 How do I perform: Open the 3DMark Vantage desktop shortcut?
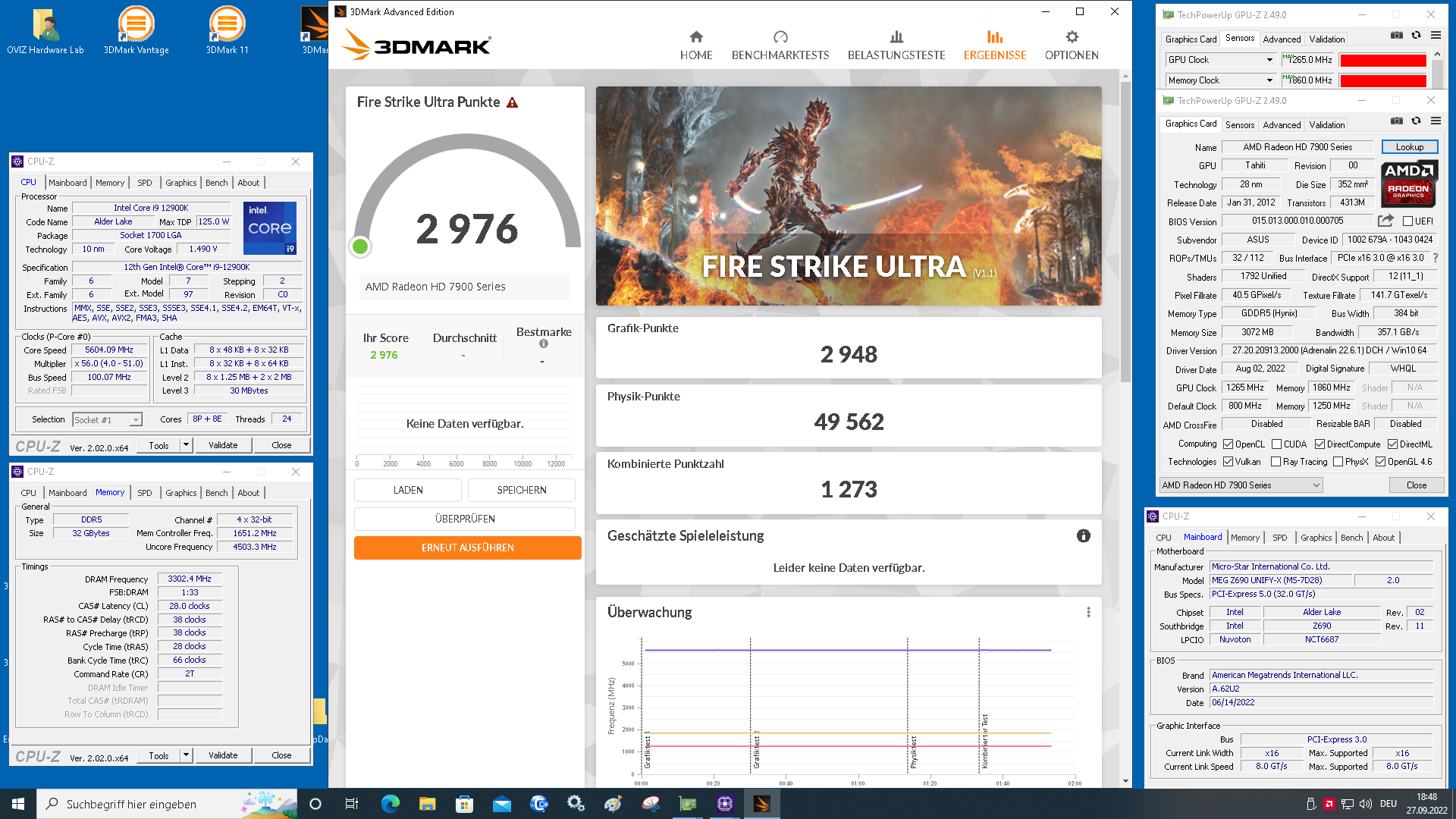point(136,30)
